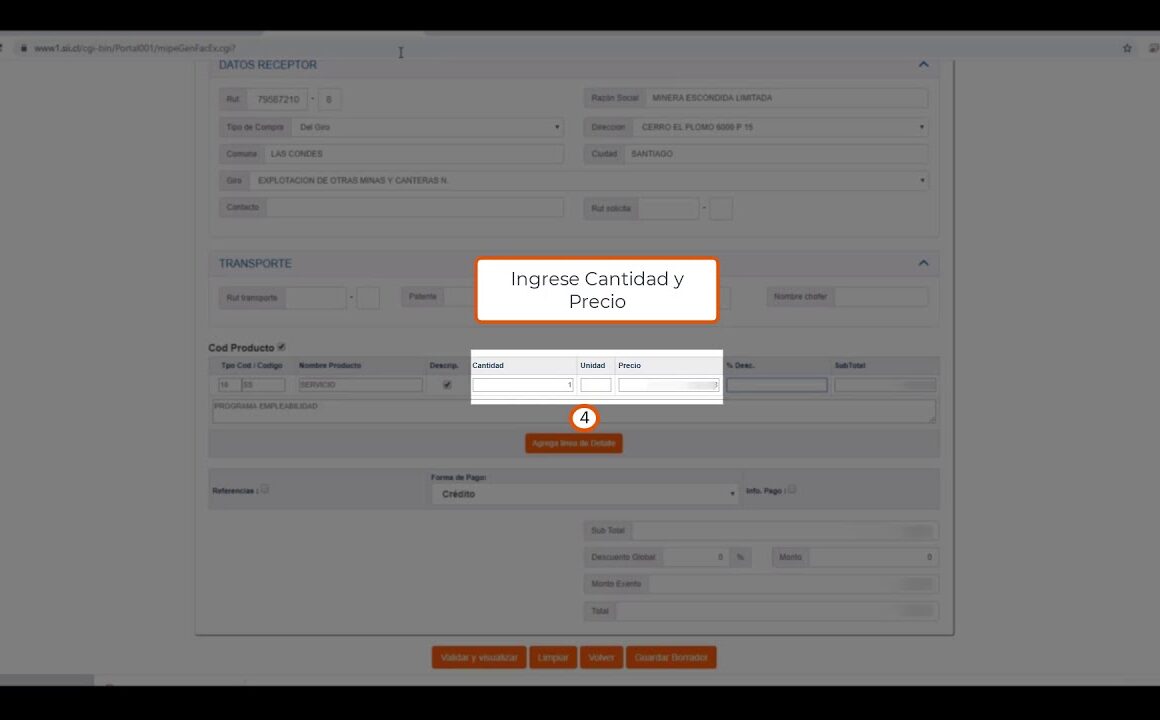The width and height of the screenshot is (1160, 720).
Task: Open the Forma de Pago dropdown
Action: tap(584, 494)
